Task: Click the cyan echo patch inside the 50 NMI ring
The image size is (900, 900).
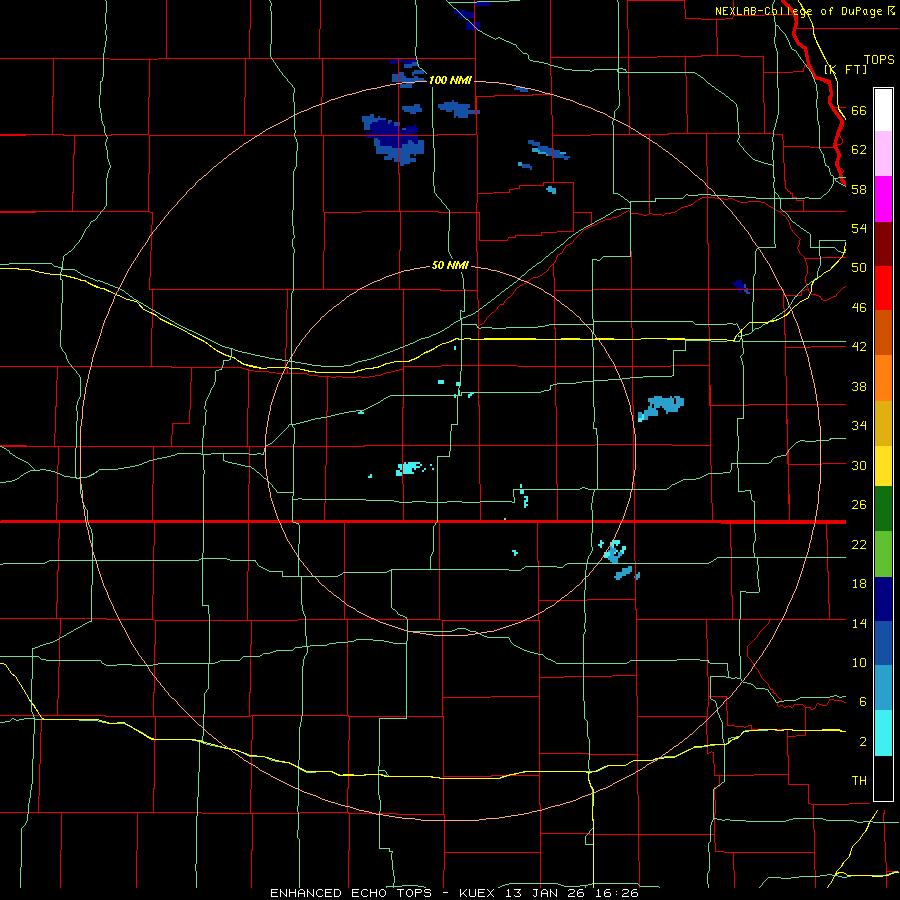Action: click(408, 468)
